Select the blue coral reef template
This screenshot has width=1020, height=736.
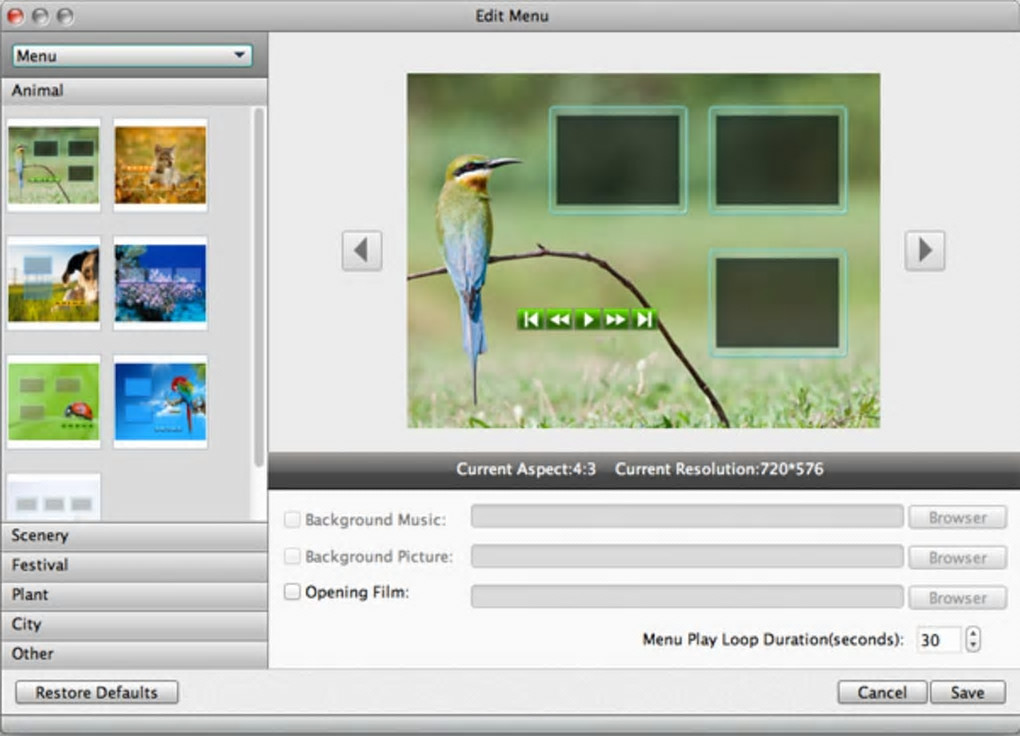(x=161, y=283)
